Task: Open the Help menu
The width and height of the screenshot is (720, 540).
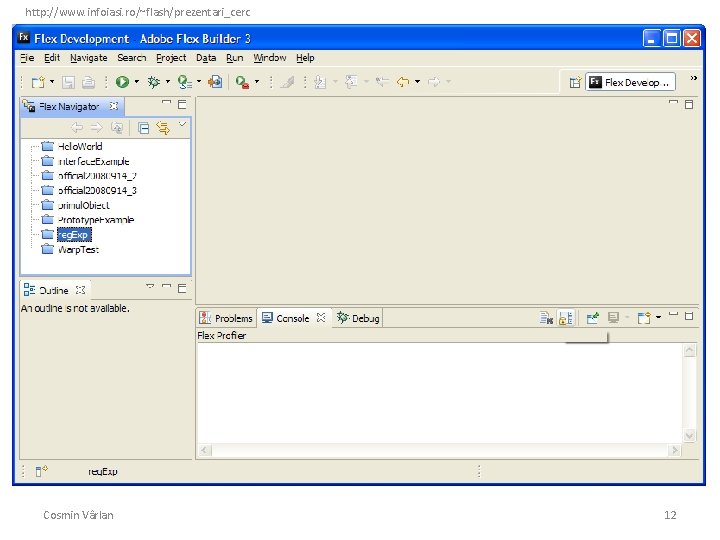Action: [305, 58]
